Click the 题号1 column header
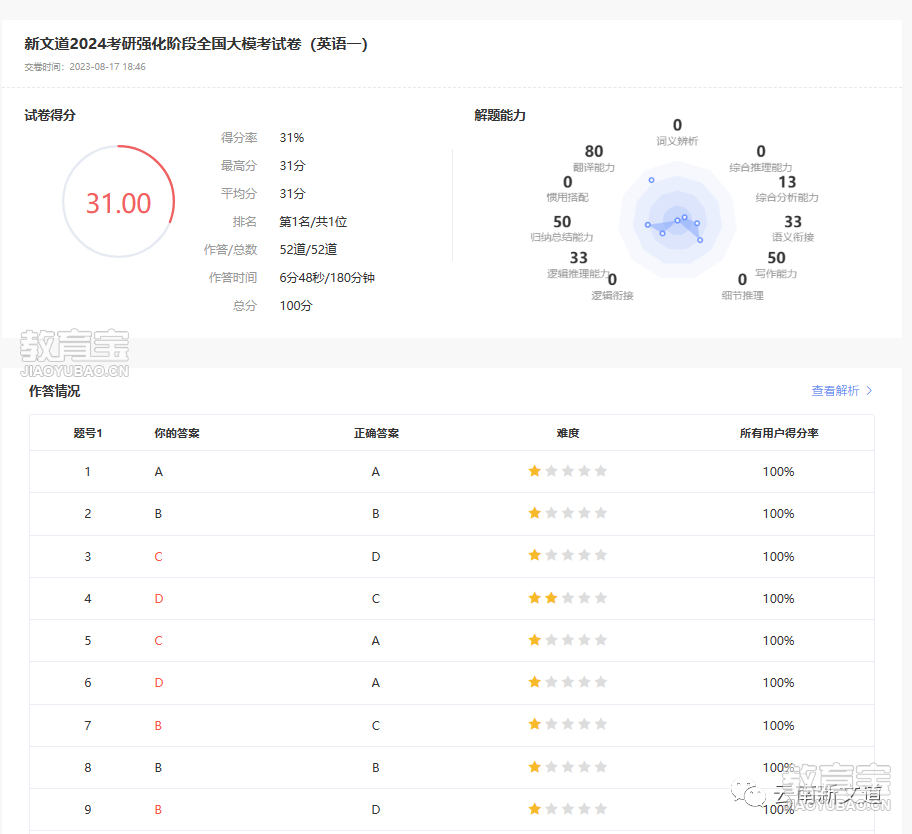The height and width of the screenshot is (834, 912). [x=88, y=433]
